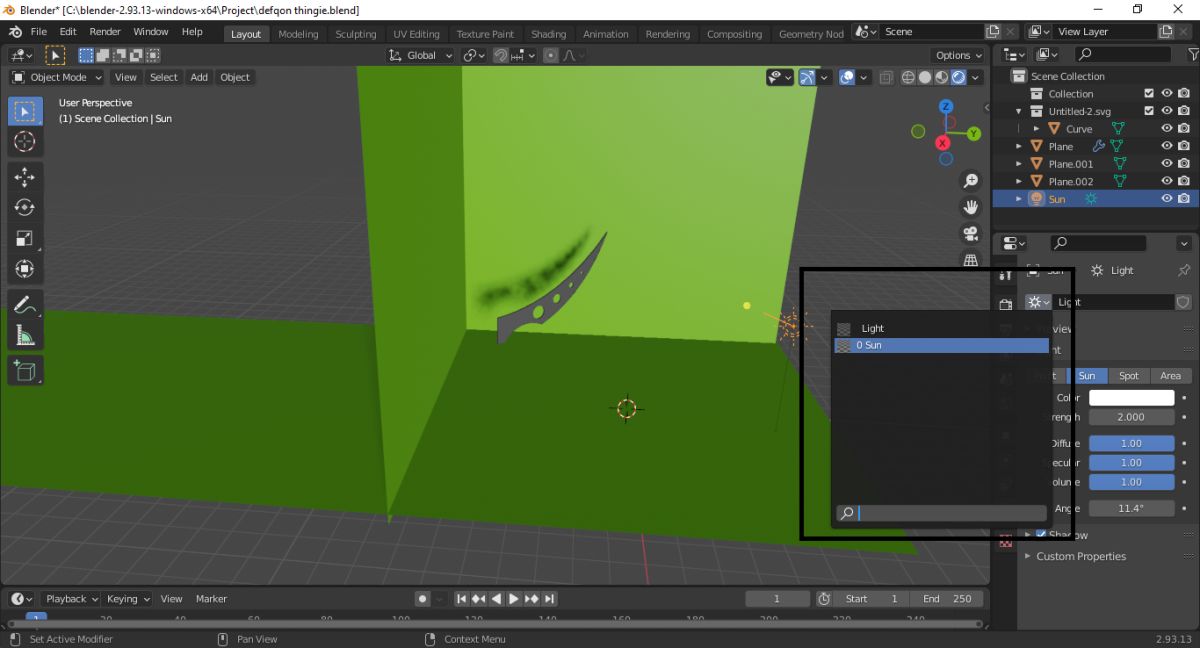This screenshot has width=1200, height=648.
Task: Switch to the Shading workspace tab
Action: (548, 34)
